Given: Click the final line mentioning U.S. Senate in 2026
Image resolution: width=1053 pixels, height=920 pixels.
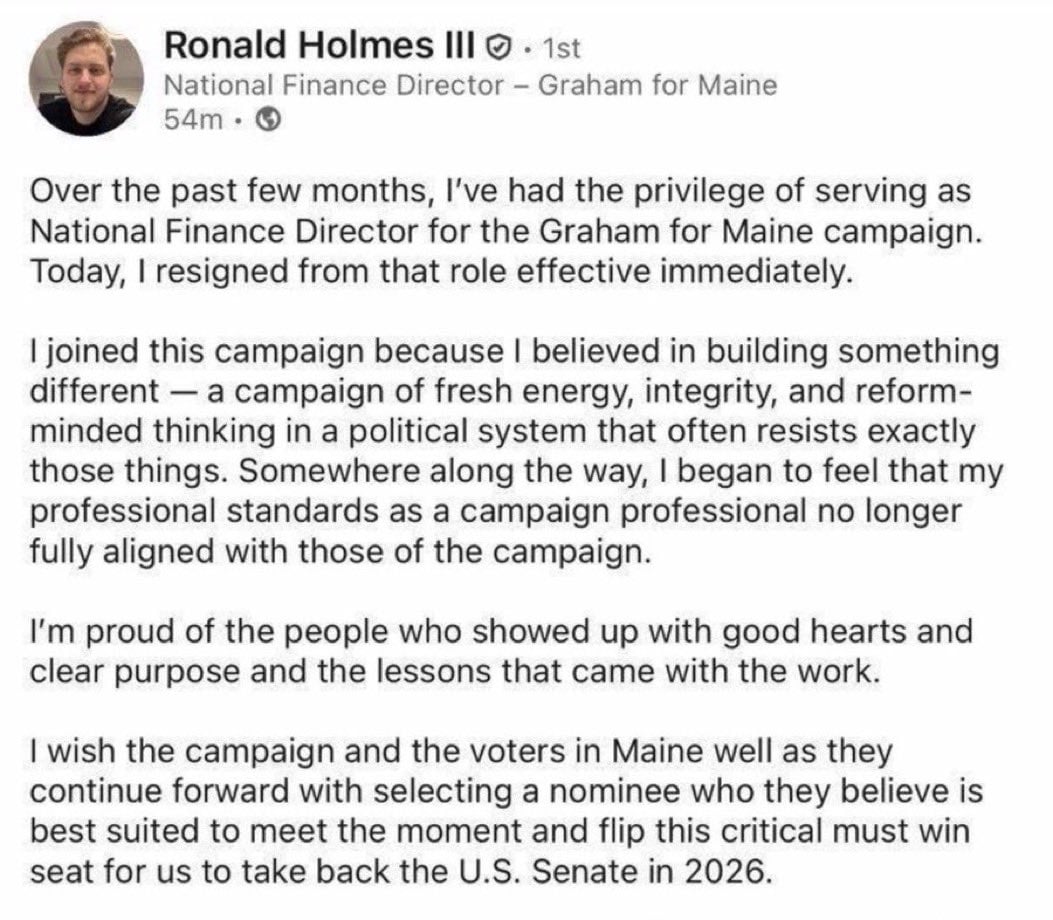Looking at the screenshot, I should (401, 871).
